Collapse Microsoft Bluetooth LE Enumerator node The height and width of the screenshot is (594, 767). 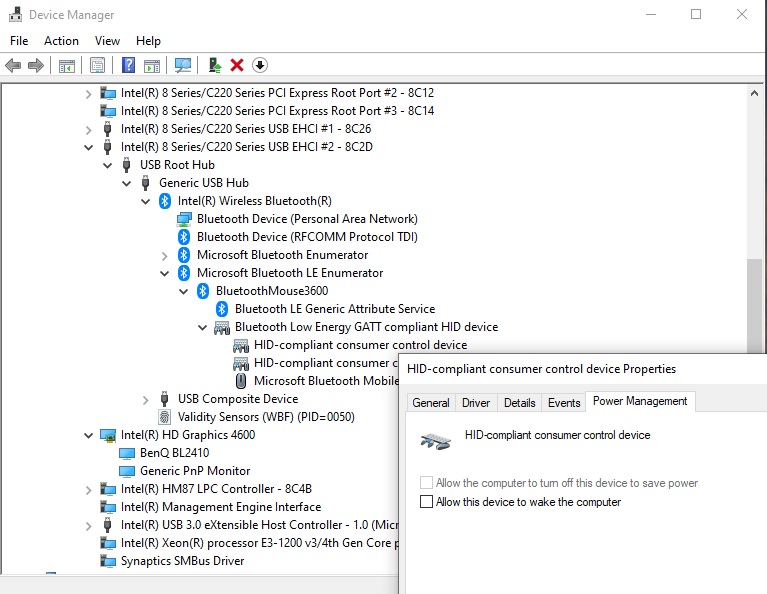[x=165, y=273]
